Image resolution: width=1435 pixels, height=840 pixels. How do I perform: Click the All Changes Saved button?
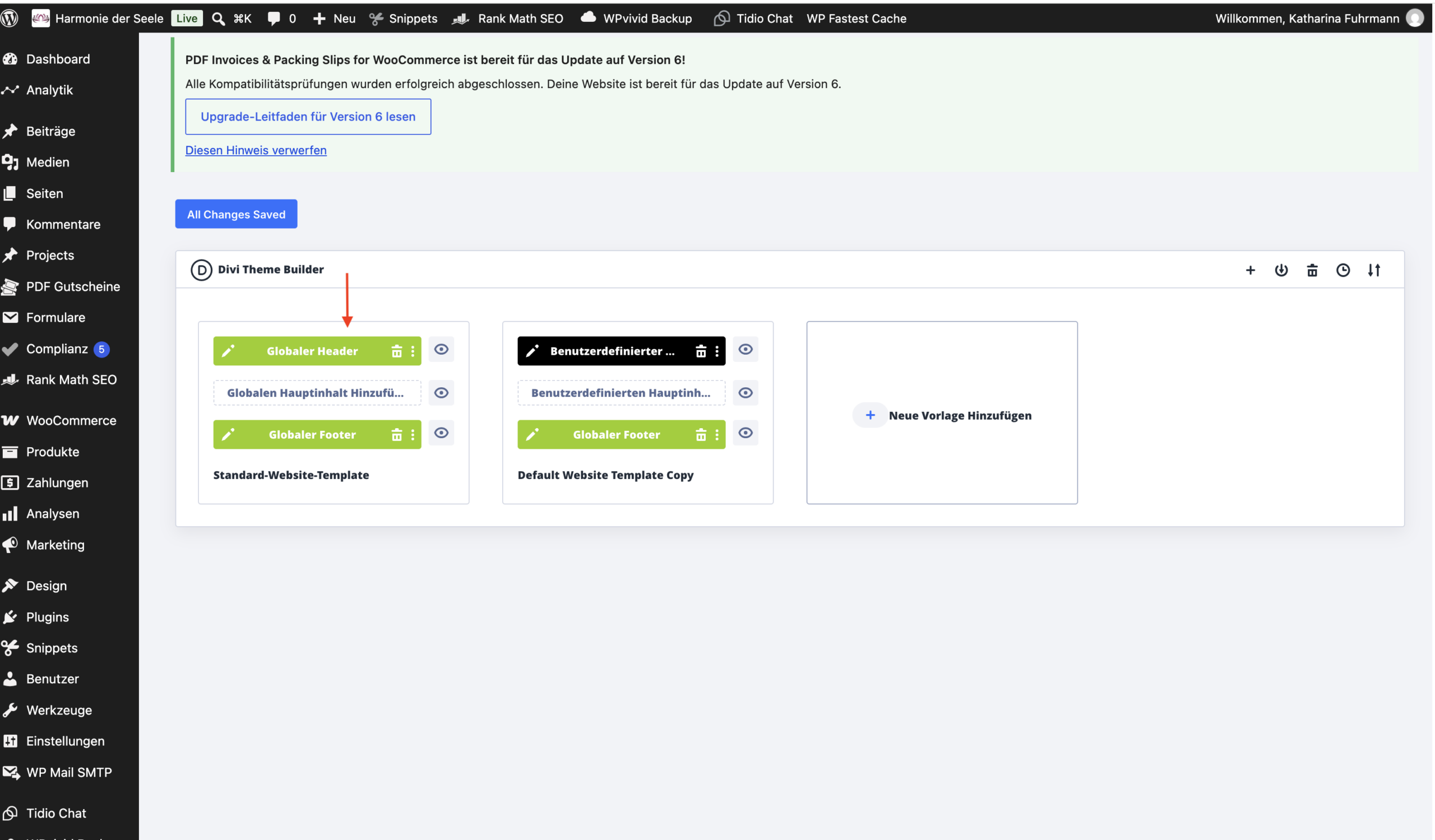coord(237,214)
